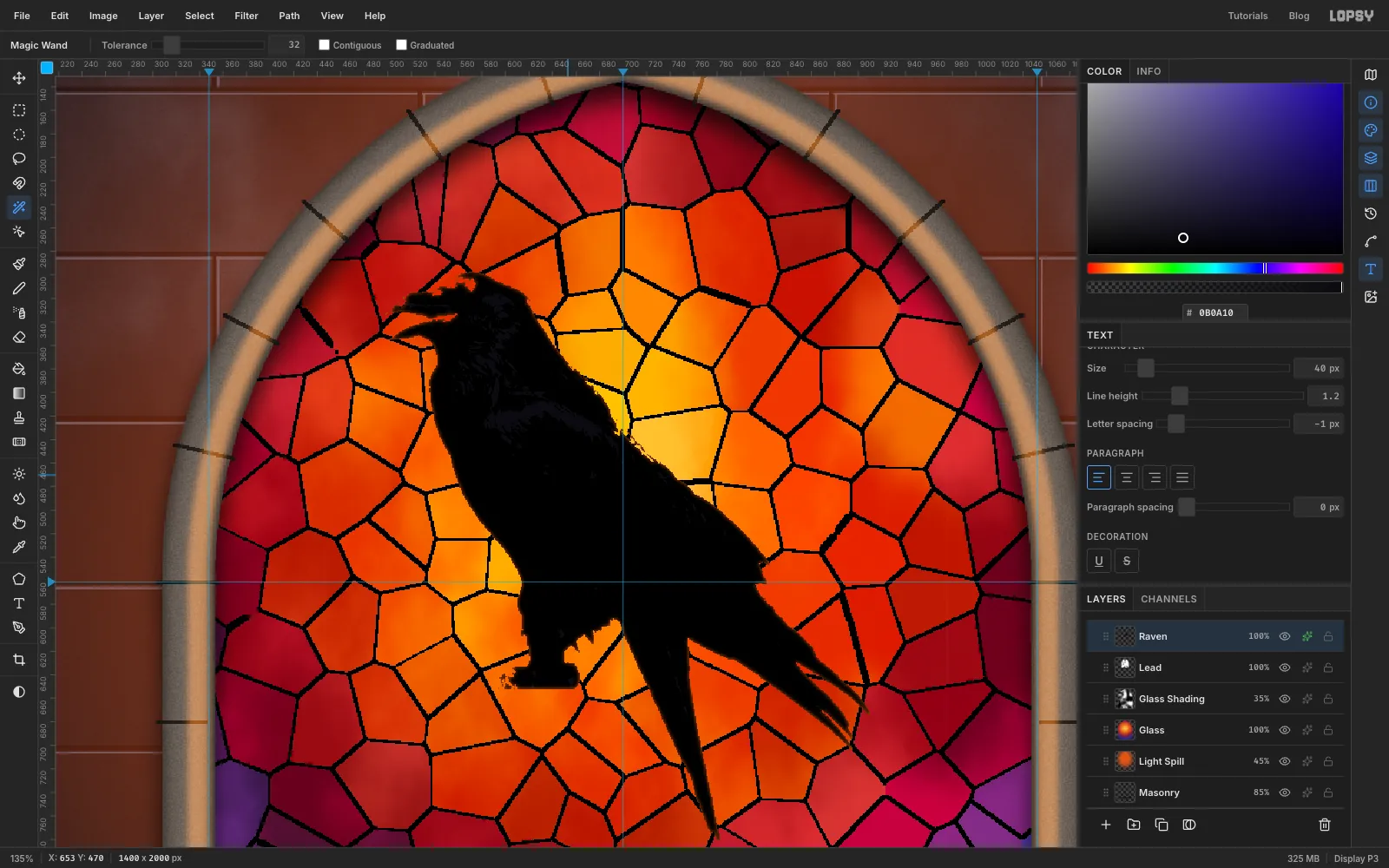Screen dimensions: 1389x868
Task: Hide the Lead layer
Action: (1285, 667)
